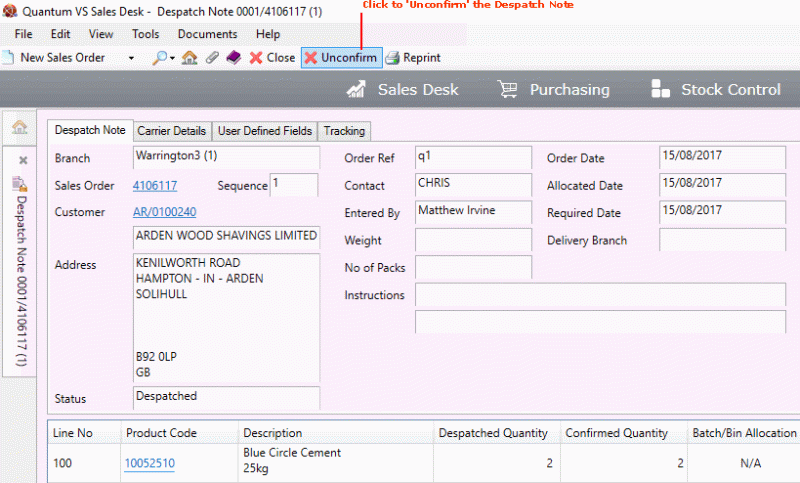Switch to Sales Desk module
The image size is (800, 483).
click(402, 89)
